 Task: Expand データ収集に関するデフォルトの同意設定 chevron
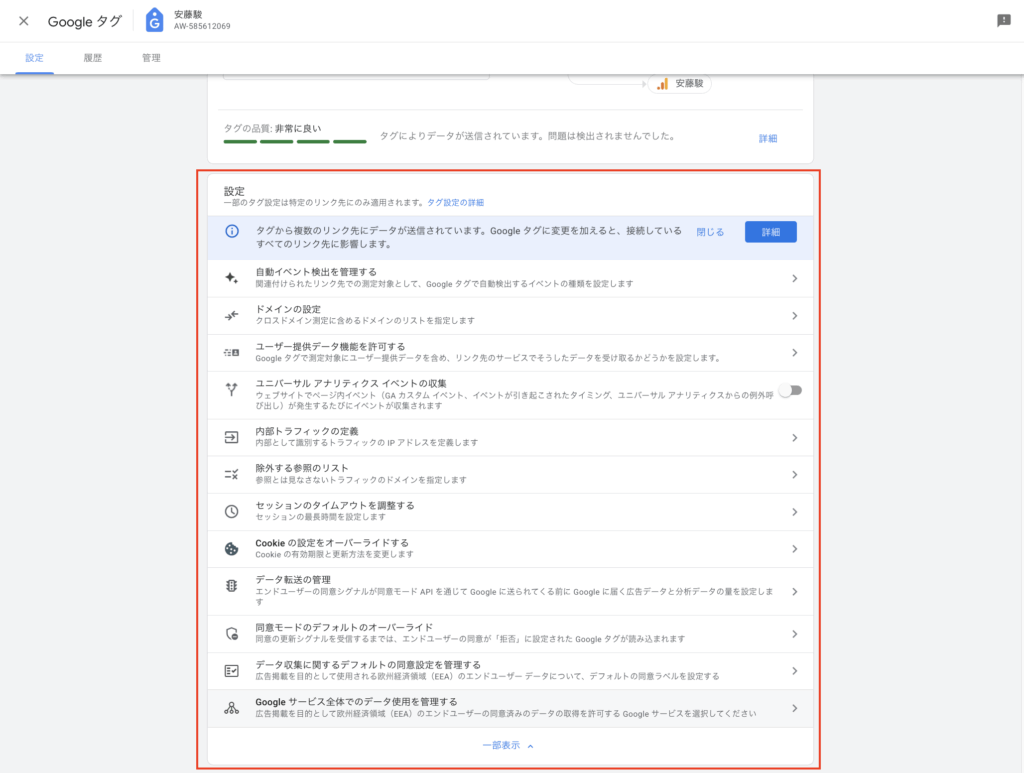pyautogui.click(x=794, y=671)
